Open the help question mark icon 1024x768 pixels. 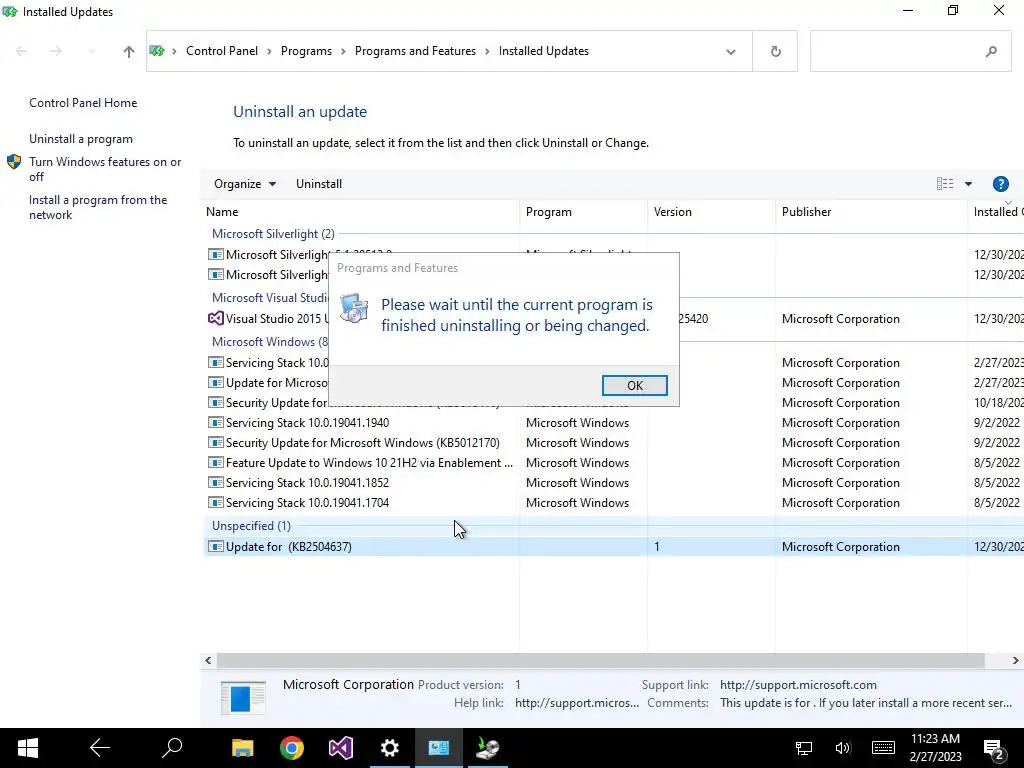point(1000,184)
